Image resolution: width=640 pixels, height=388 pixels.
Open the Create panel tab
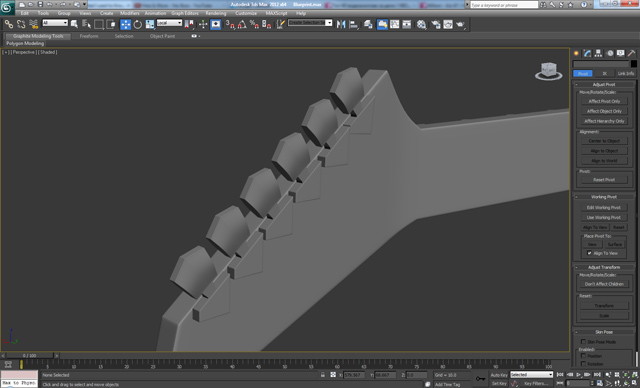(x=576, y=53)
